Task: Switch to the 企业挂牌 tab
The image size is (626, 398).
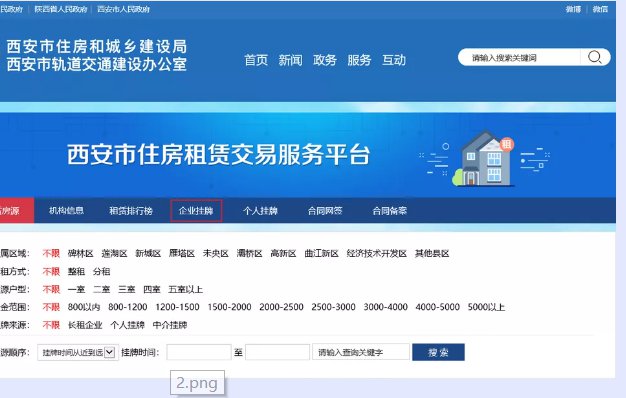Action: [196, 211]
